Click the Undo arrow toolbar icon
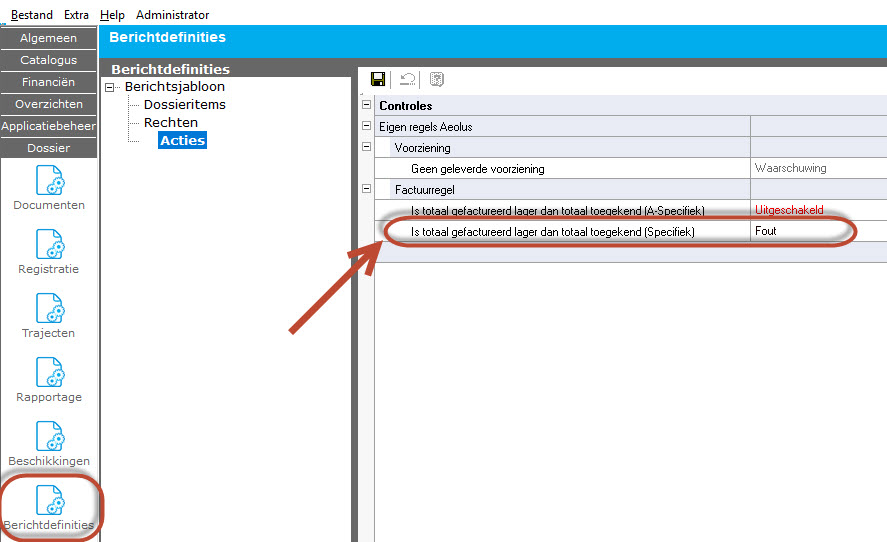Screen dimensions: 887x542 [x=407, y=79]
